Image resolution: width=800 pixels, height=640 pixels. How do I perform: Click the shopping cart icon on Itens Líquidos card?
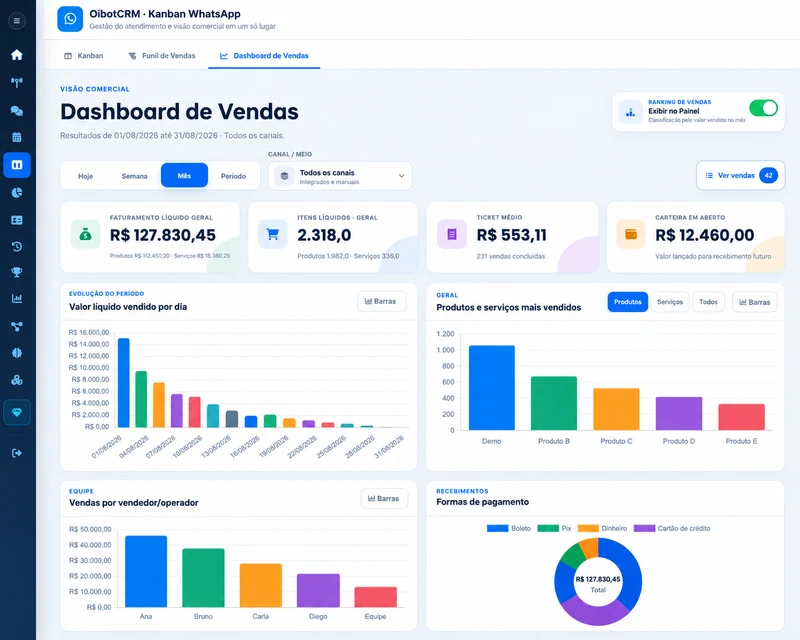coord(273,234)
